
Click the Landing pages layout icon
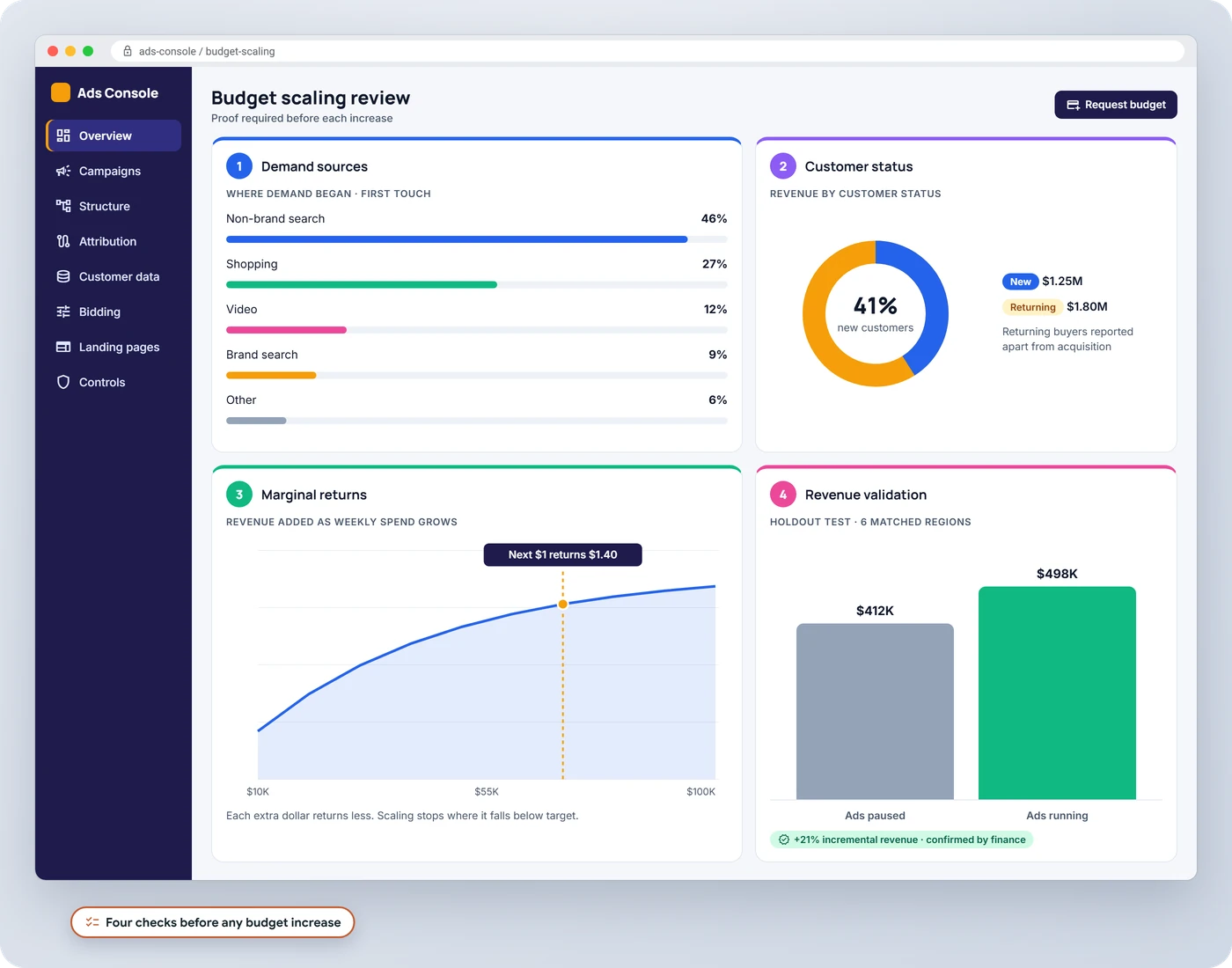pyautogui.click(x=63, y=347)
